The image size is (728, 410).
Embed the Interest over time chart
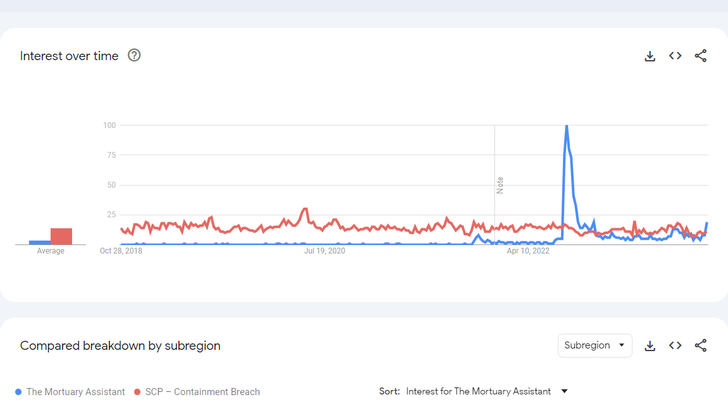click(x=675, y=56)
